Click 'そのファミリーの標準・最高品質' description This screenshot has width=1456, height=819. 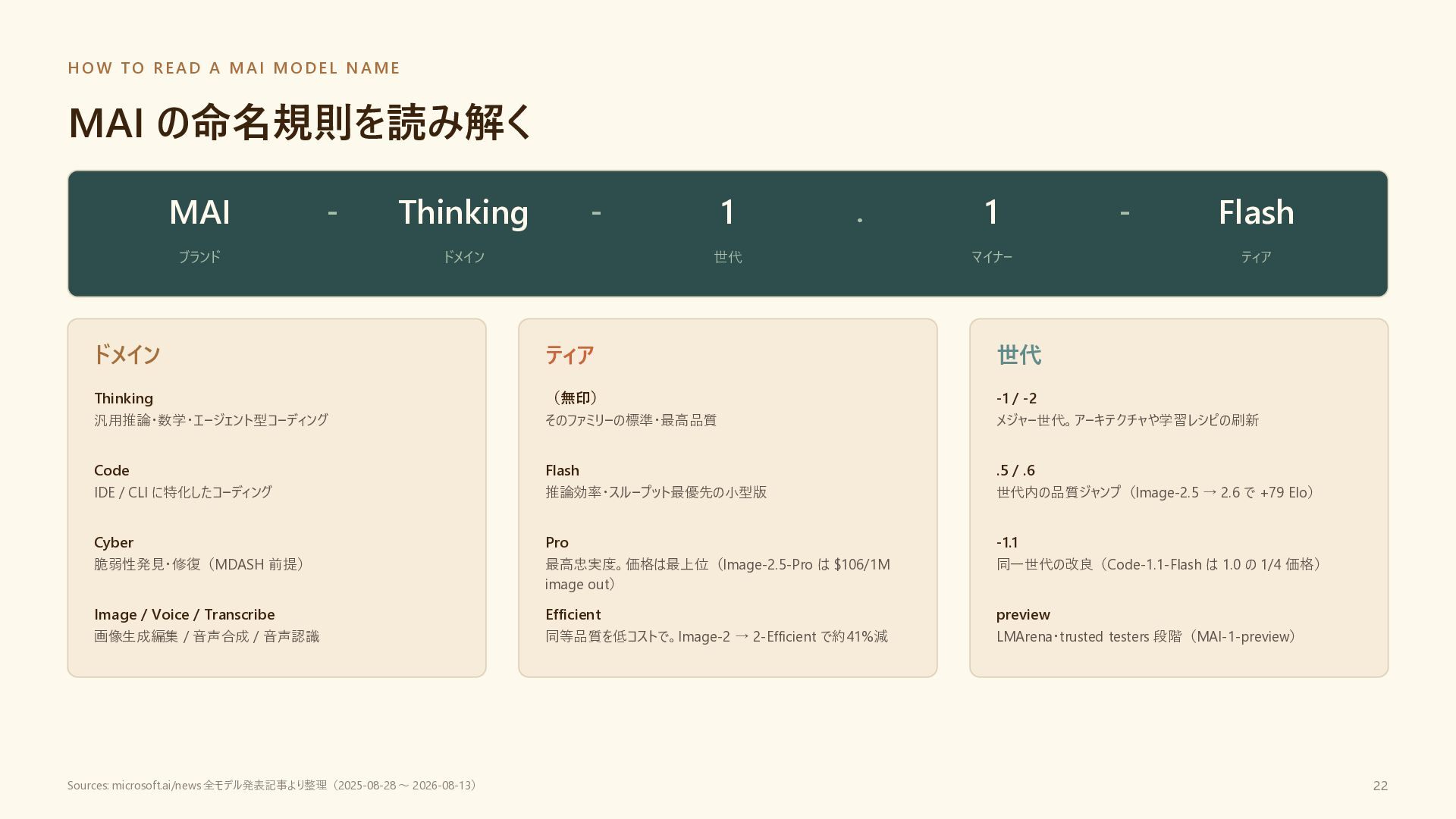(631, 420)
